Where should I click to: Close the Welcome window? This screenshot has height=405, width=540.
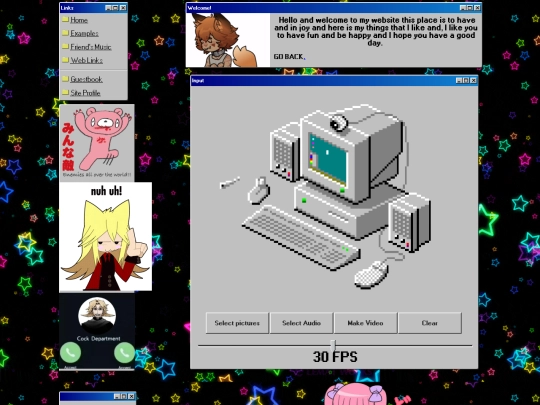pyautogui.click(x=477, y=8)
